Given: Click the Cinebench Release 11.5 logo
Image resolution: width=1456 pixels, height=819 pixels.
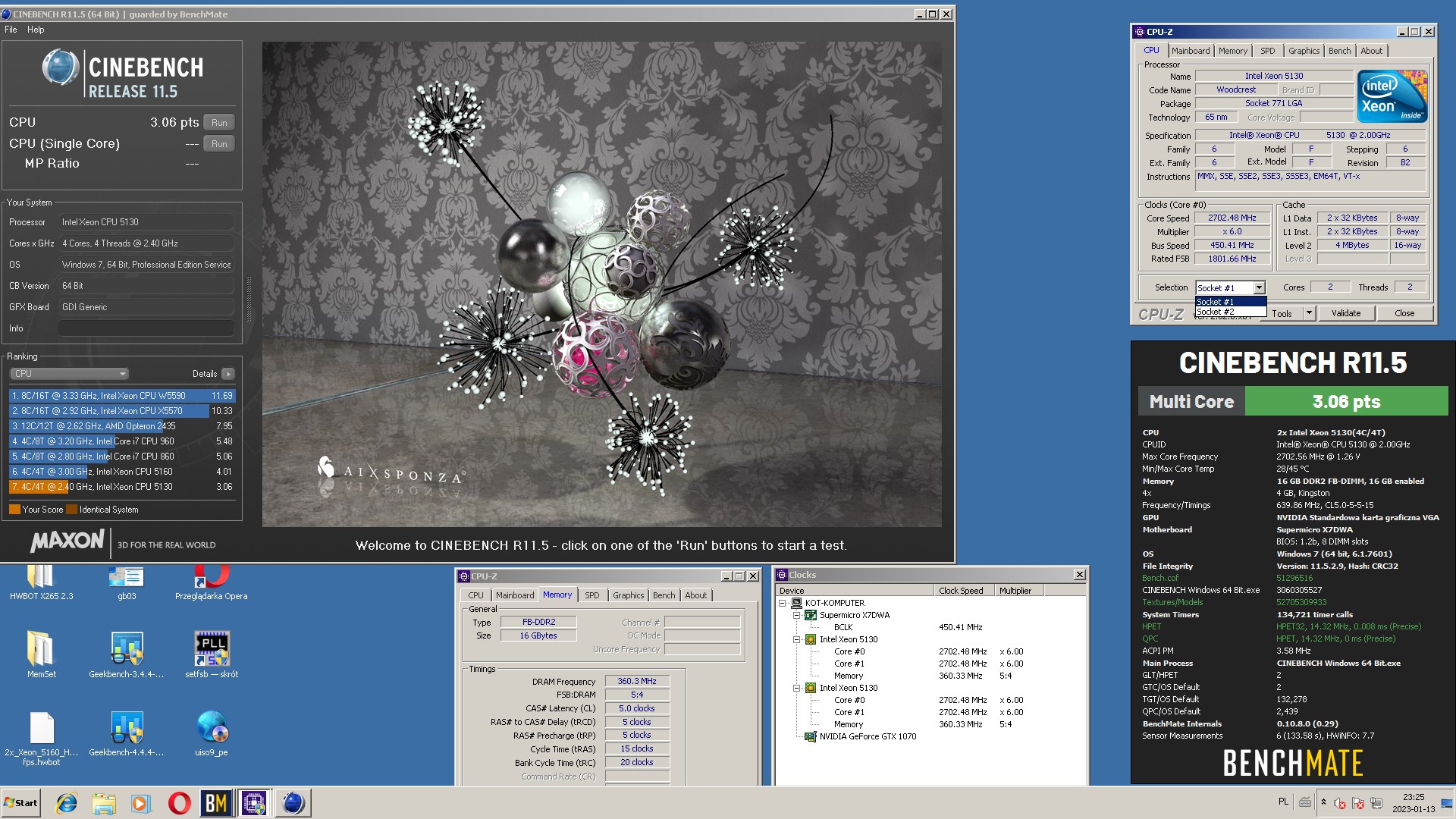Looking at the screenshot, I should 122,75.
